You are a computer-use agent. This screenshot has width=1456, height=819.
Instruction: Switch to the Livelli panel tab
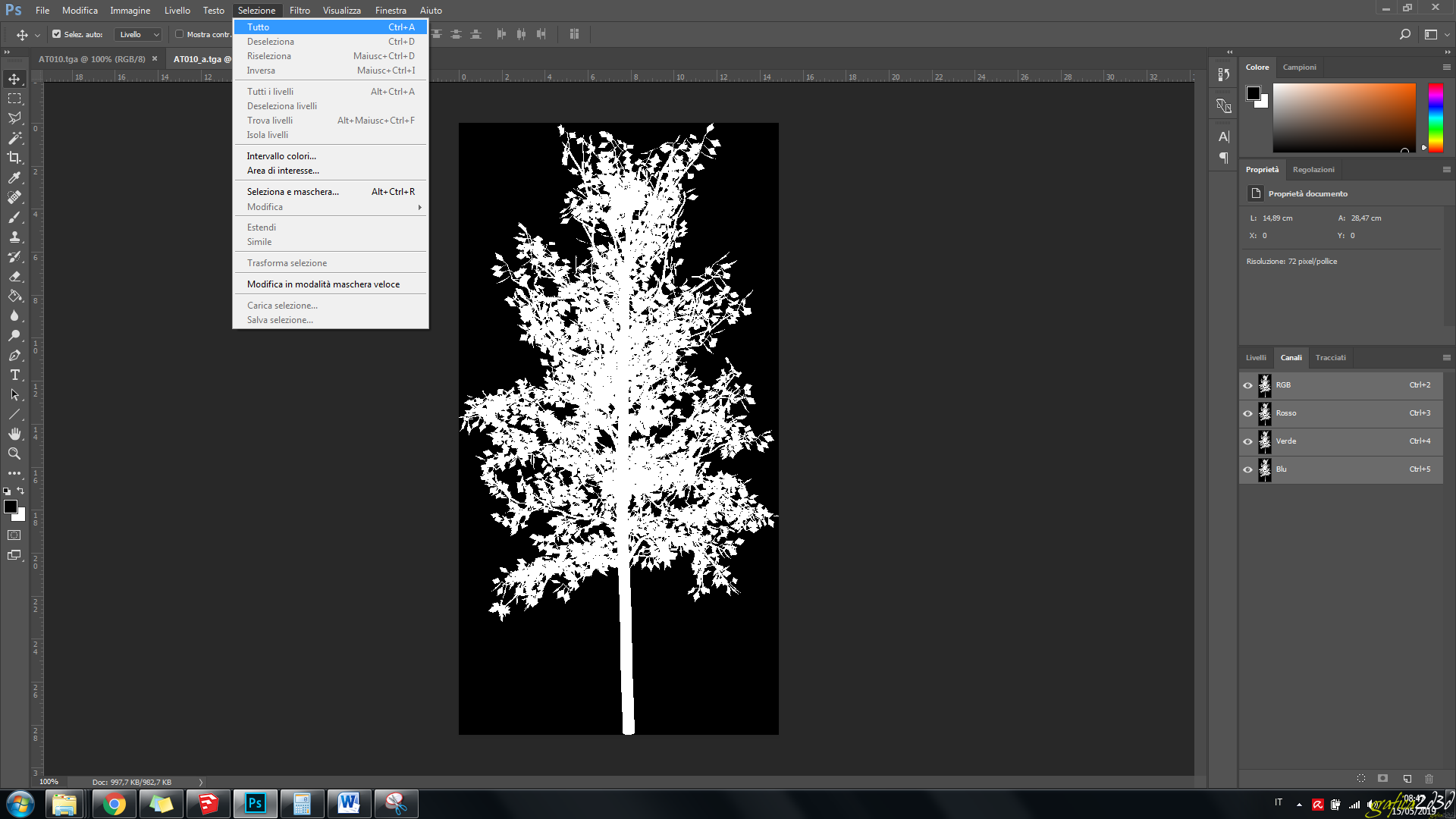(1256, 357)
